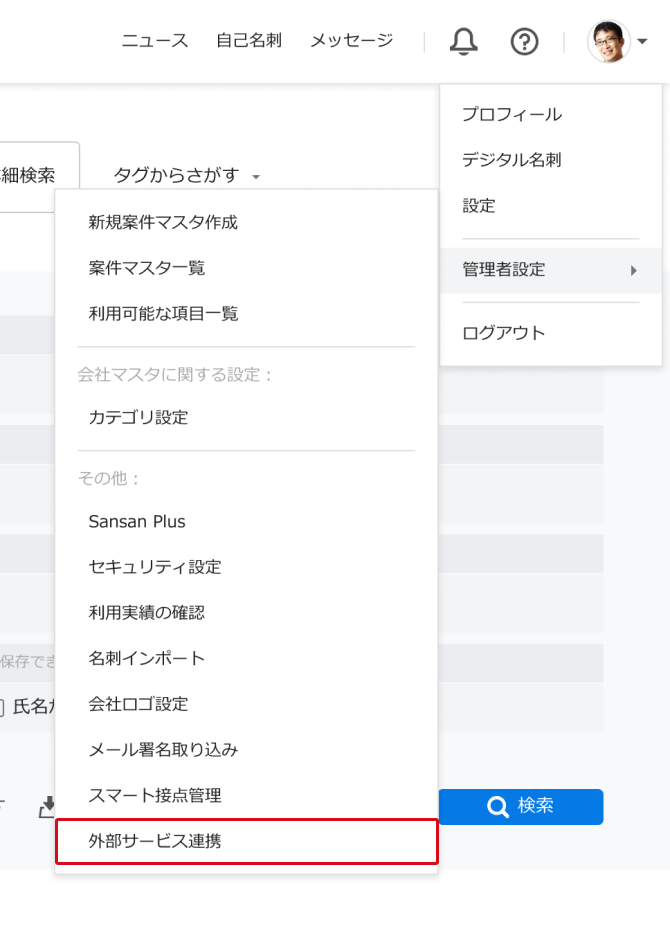This screenshot has height=929, width=670.
Task: Open カテゴリ設定 menu item
Action: (x=138, y=418)
